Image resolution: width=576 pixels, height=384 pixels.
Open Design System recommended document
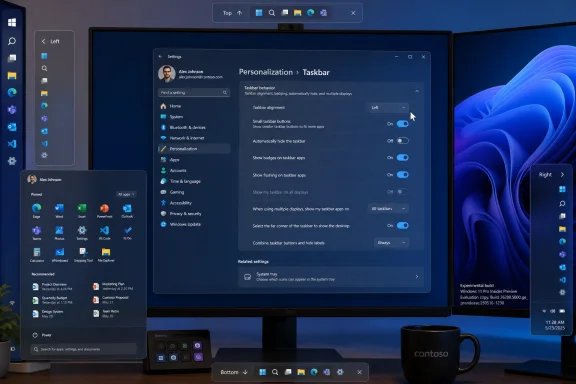click(x=49, y=313)
